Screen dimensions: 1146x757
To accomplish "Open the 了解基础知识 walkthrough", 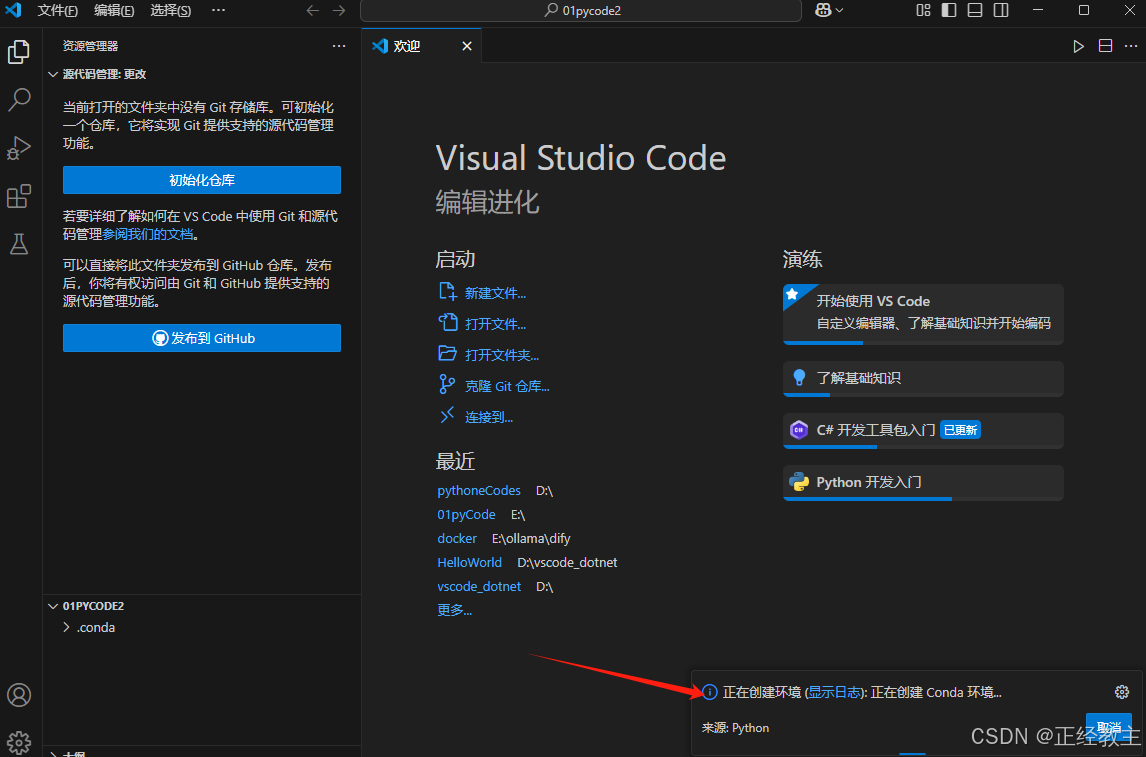I will pos(923,378).
